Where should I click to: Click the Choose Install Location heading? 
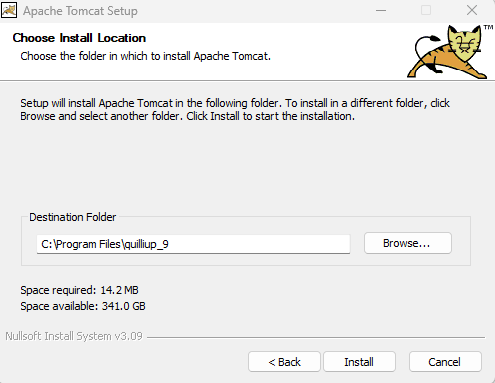point(79,38)
